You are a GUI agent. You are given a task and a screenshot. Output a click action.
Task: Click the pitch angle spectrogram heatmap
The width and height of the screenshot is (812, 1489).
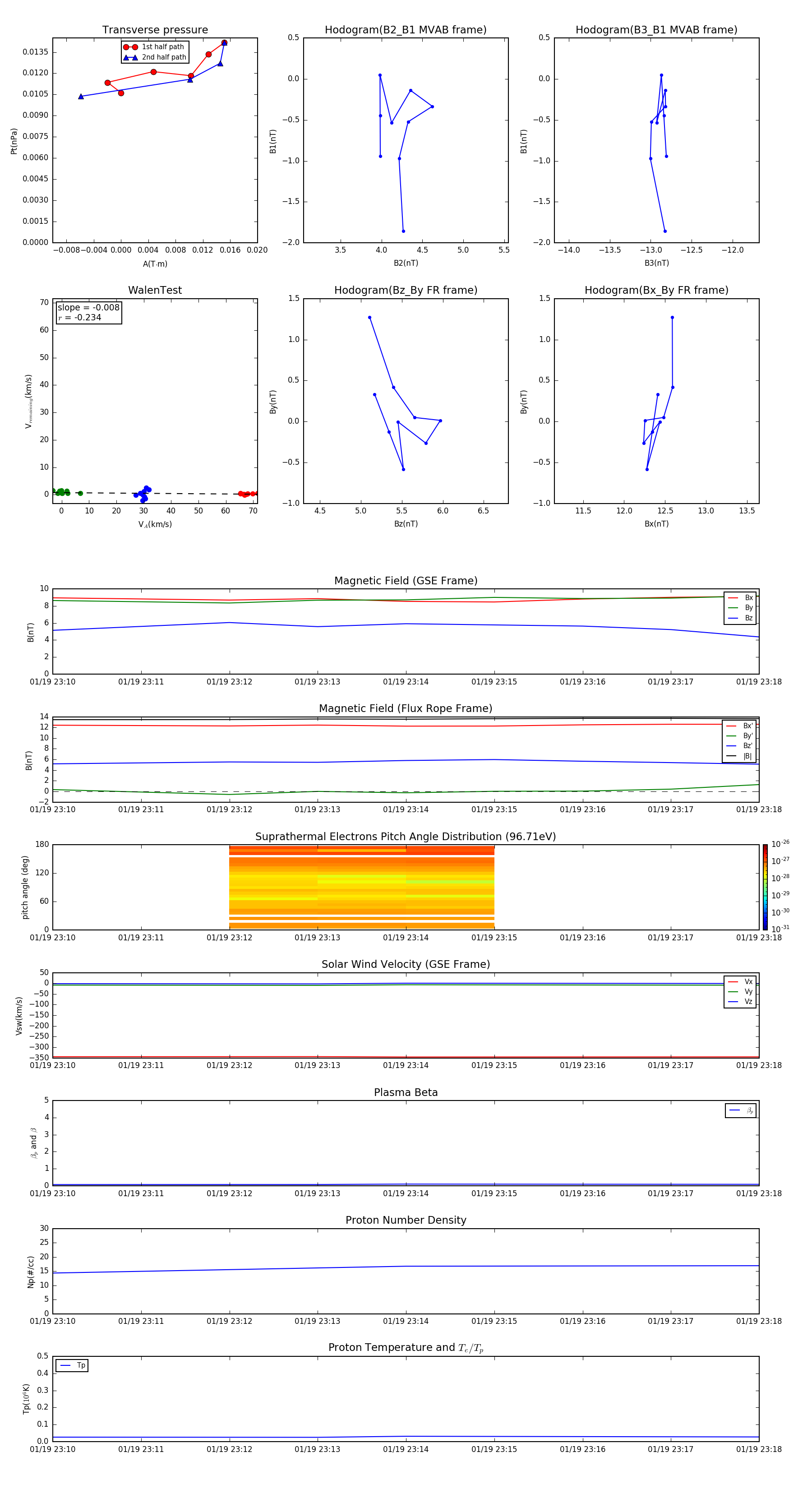coord(362,887)
